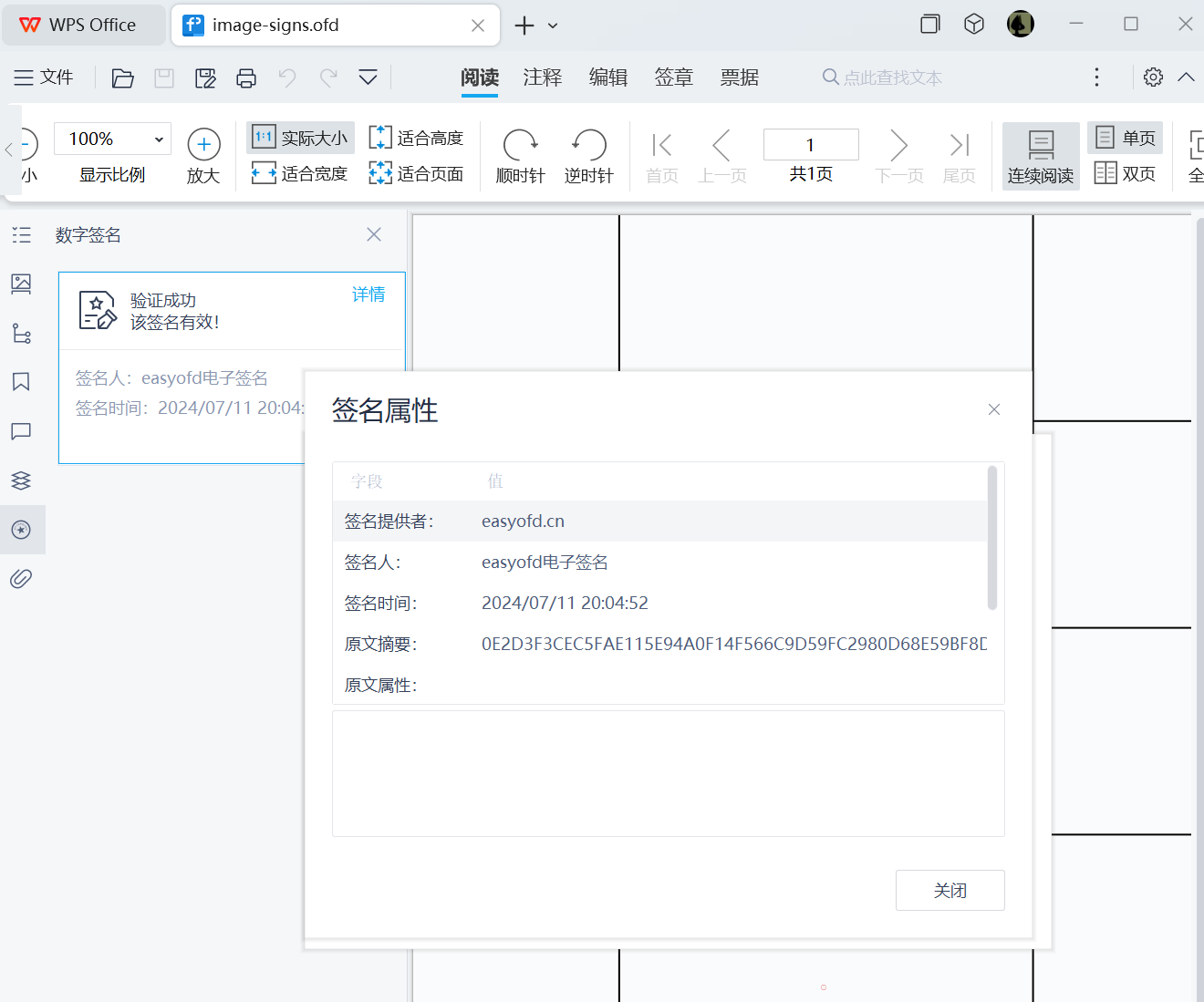Switch to the 编辑 tab

(x=608, y=77)
